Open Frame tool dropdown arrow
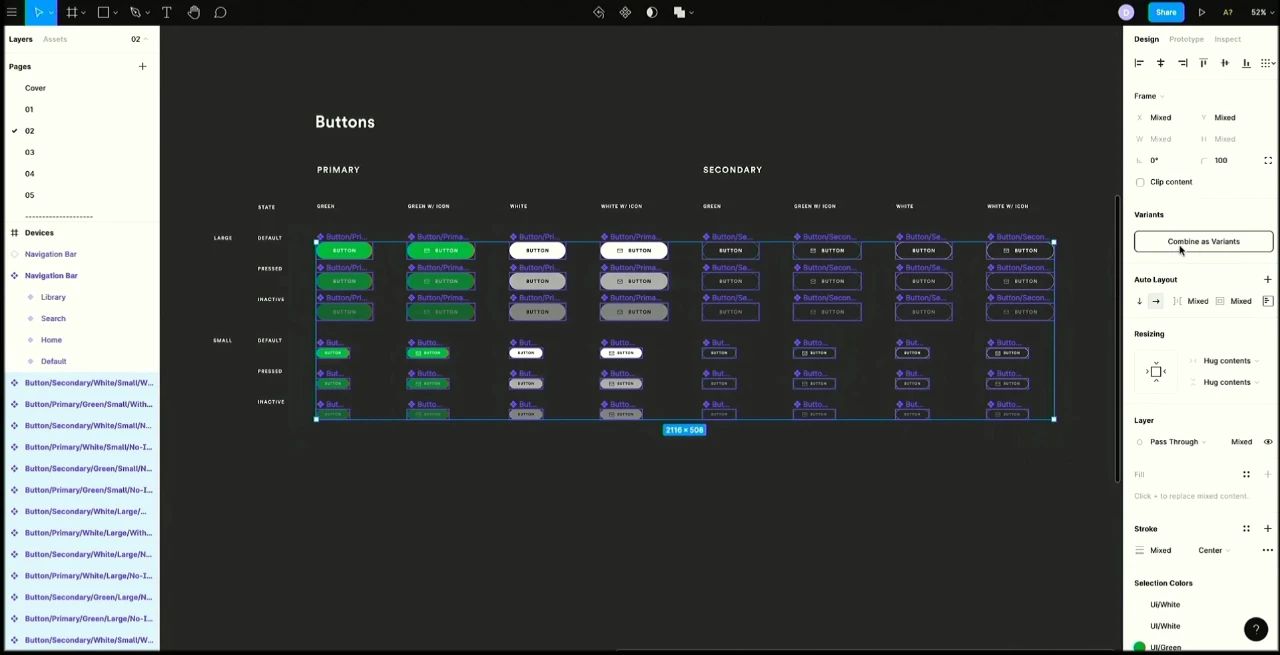1280x655 pixels. (x=85, y=12)
